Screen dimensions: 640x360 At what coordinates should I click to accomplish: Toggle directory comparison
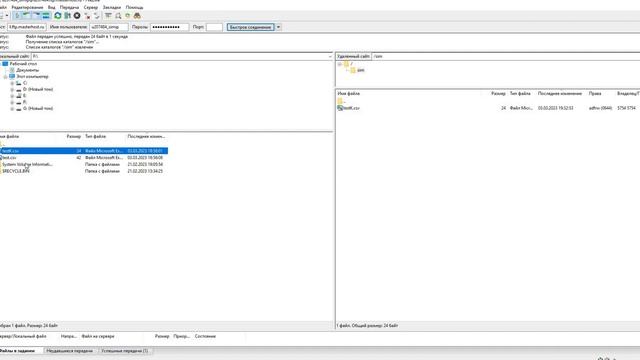point(118,16)
